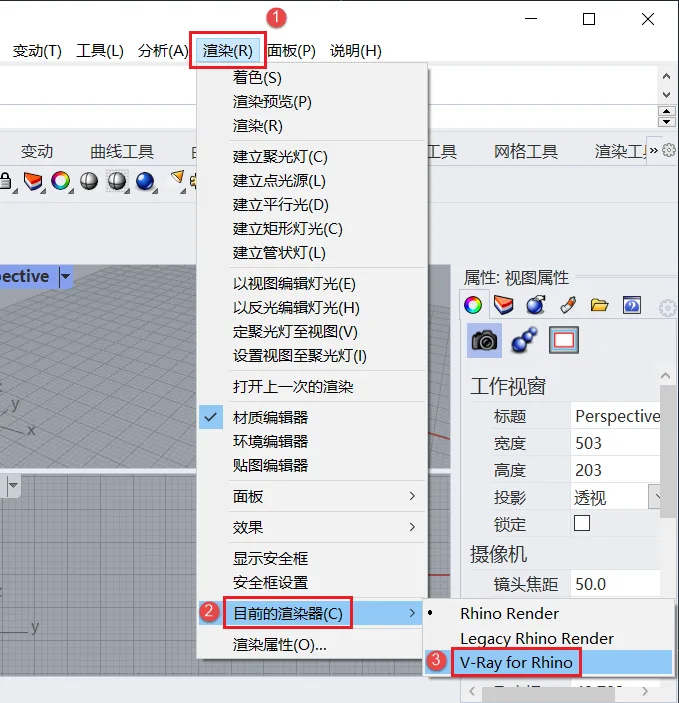Expand the 效果 submenu
This screenshot has height=703, width=679.
pyautogui.click(x=312, y=527)
